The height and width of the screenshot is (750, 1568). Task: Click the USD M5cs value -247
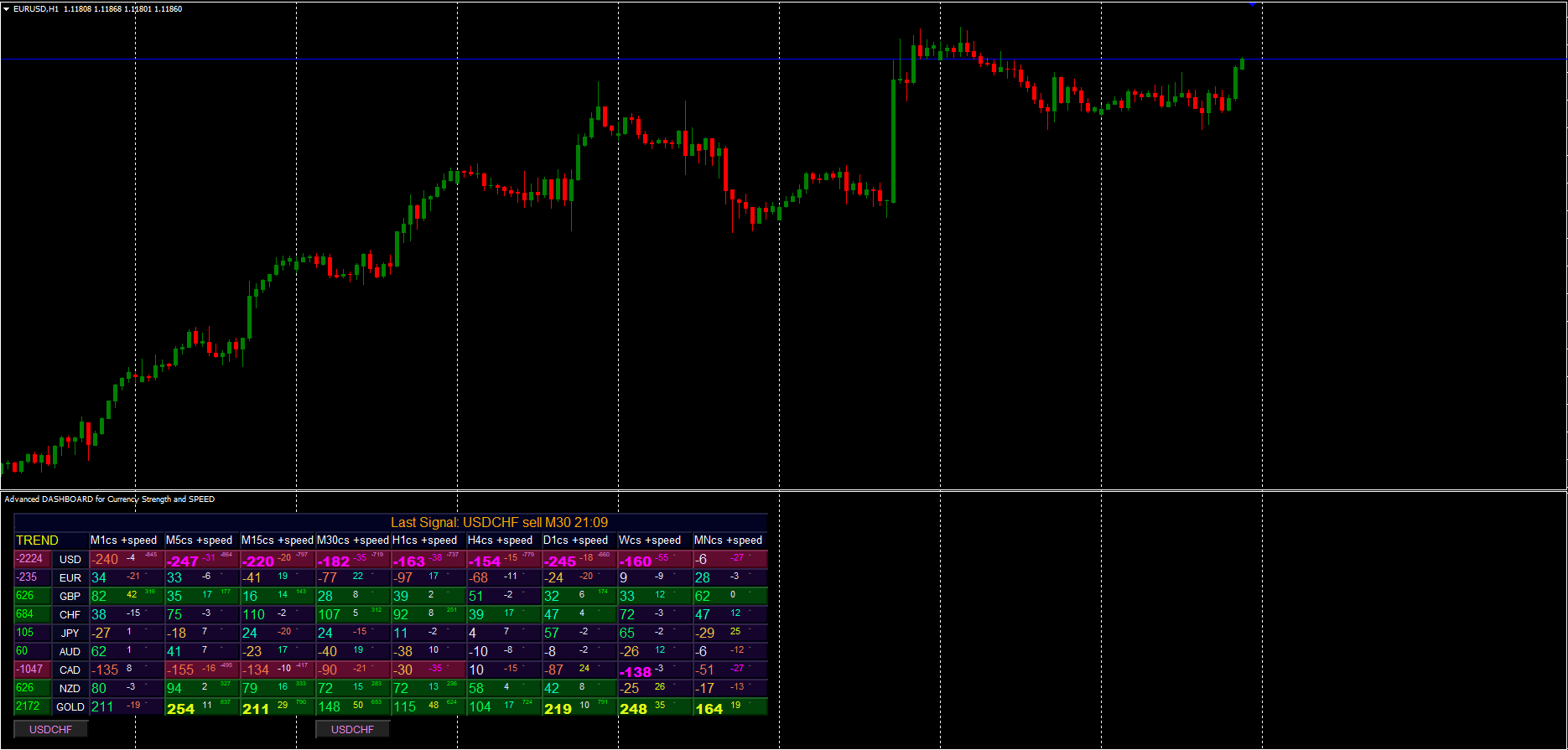coord(183,561)
